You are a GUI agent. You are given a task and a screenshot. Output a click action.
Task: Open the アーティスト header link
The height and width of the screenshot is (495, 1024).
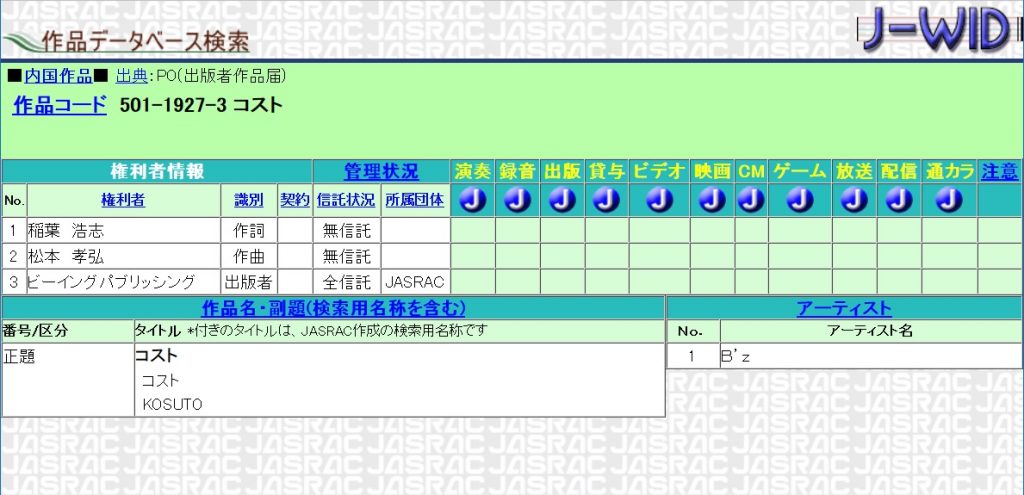point(844,308)
